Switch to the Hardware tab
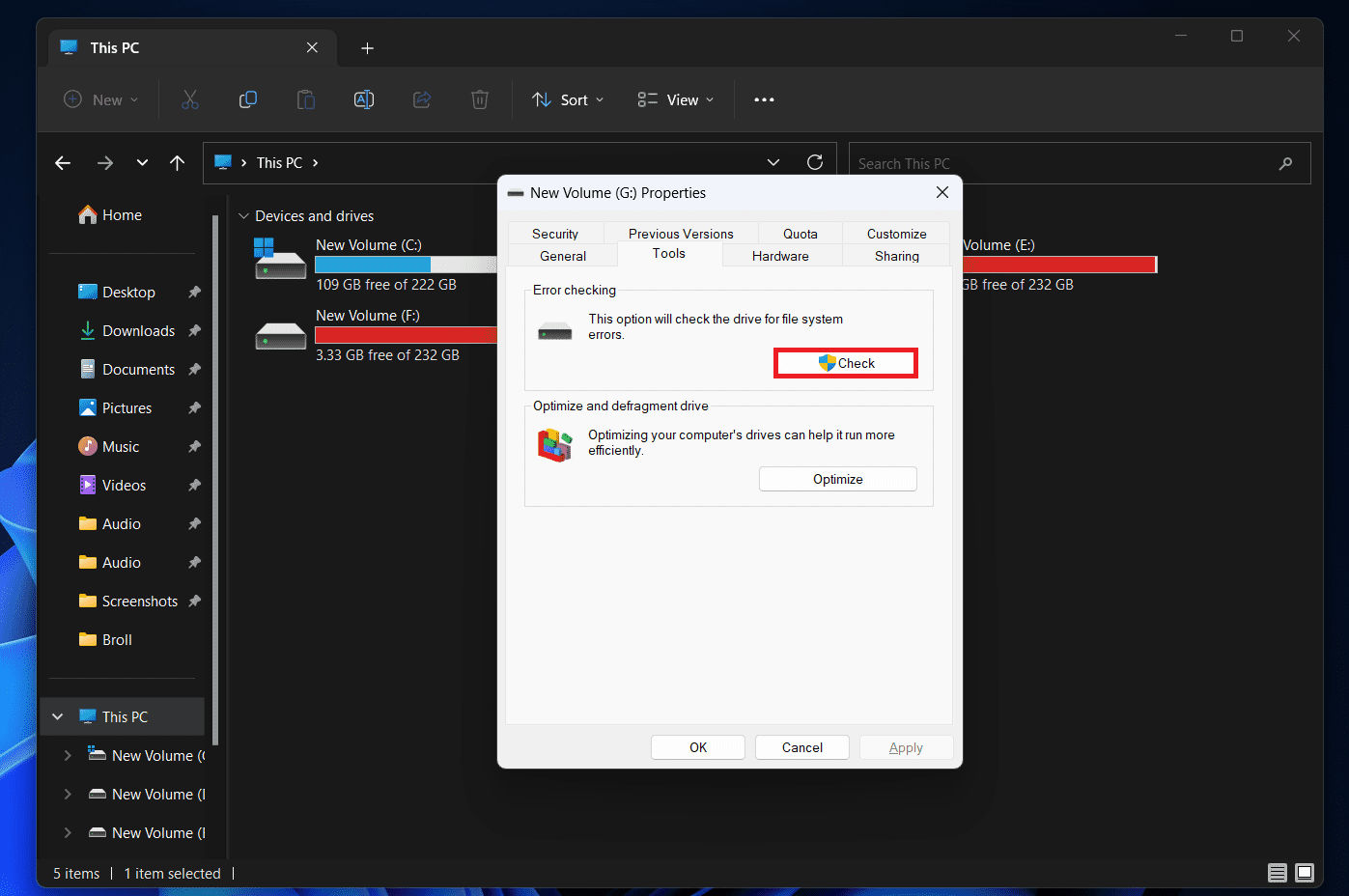This screenshot has width=1349, height=896. point(780,256)
